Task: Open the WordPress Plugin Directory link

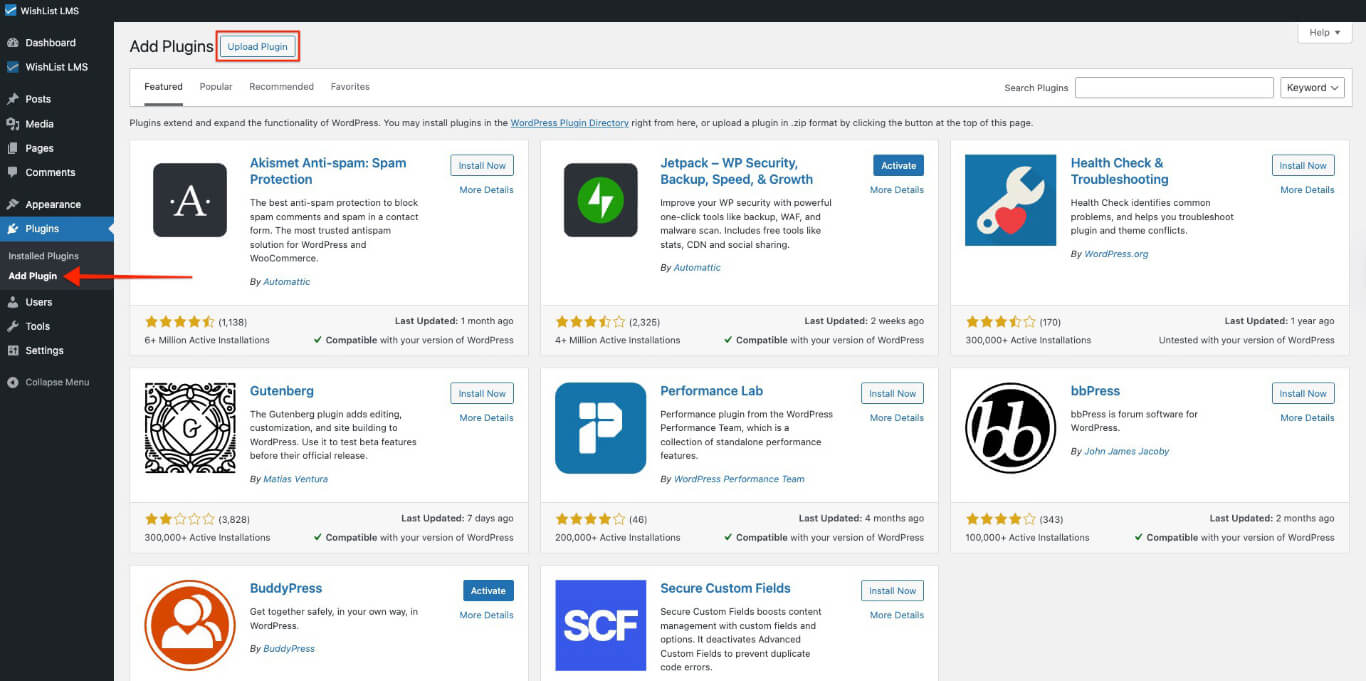Action: (x=569, y=122)
